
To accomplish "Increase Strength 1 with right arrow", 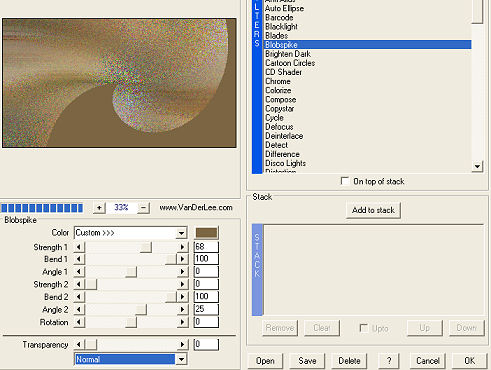I will point(182,247).
